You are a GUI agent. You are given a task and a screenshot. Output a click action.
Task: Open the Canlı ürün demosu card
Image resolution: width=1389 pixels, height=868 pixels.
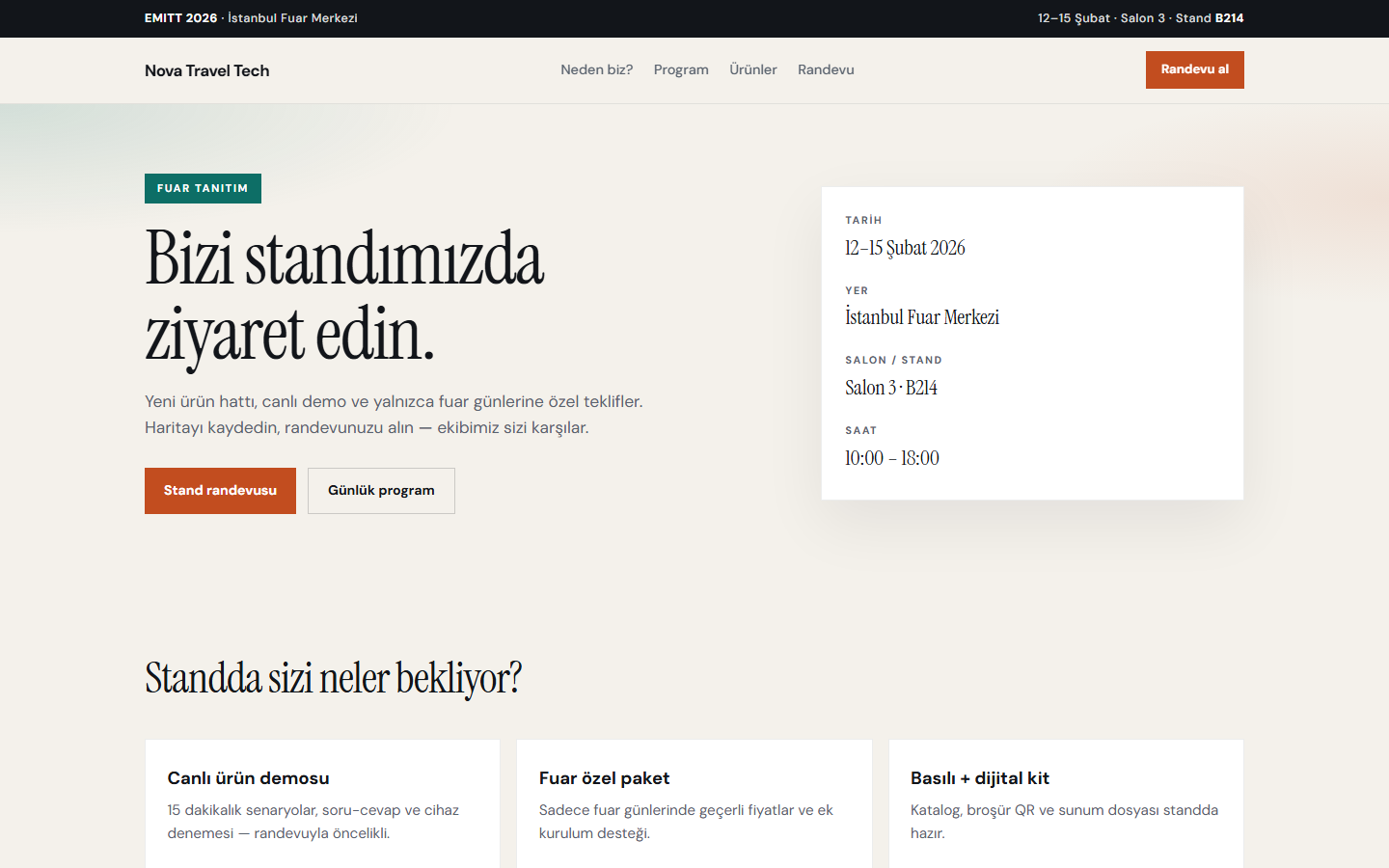pos(322,804)
